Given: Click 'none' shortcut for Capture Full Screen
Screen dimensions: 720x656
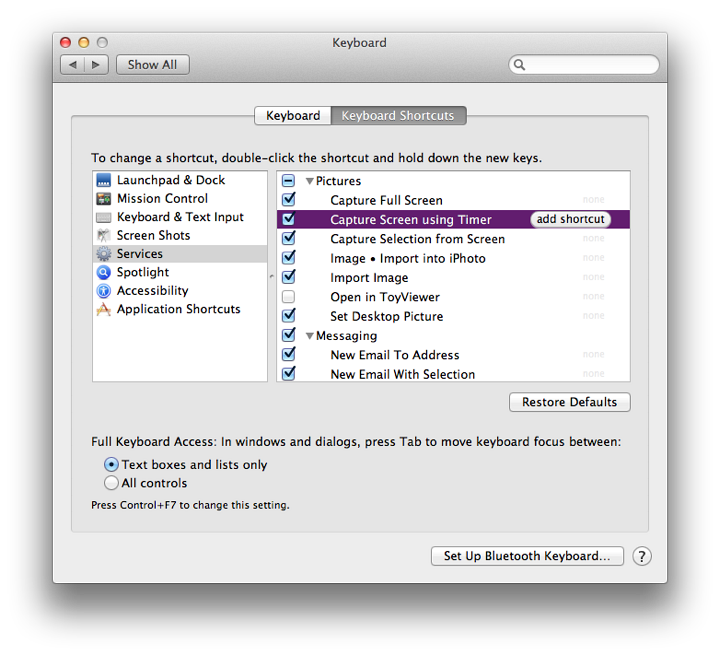Looking at the screenshot, I should tap(593, 200).
